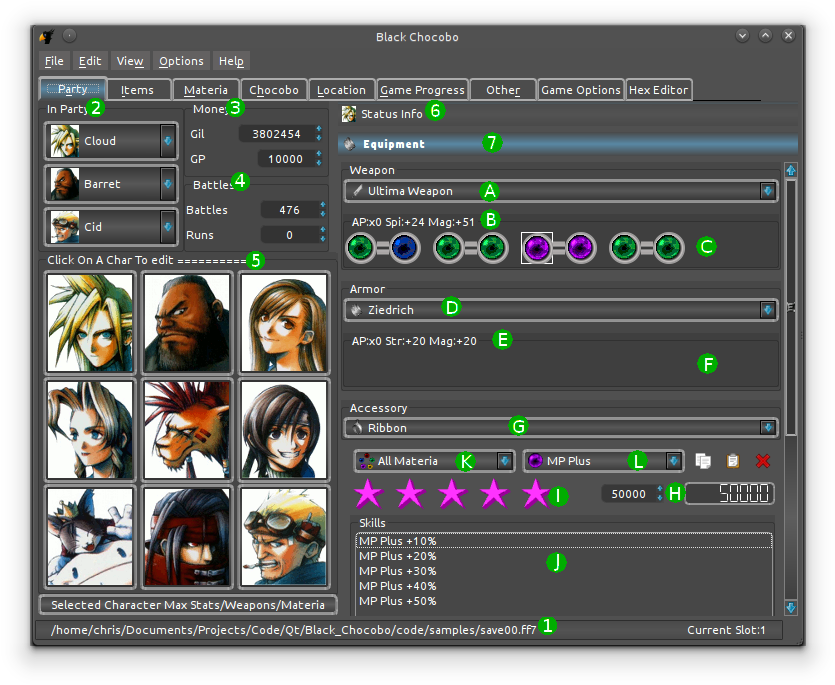Viewport: 835px width, 685px height.
Task: Edit Tifa via her portrait
Action: (284, 322)
